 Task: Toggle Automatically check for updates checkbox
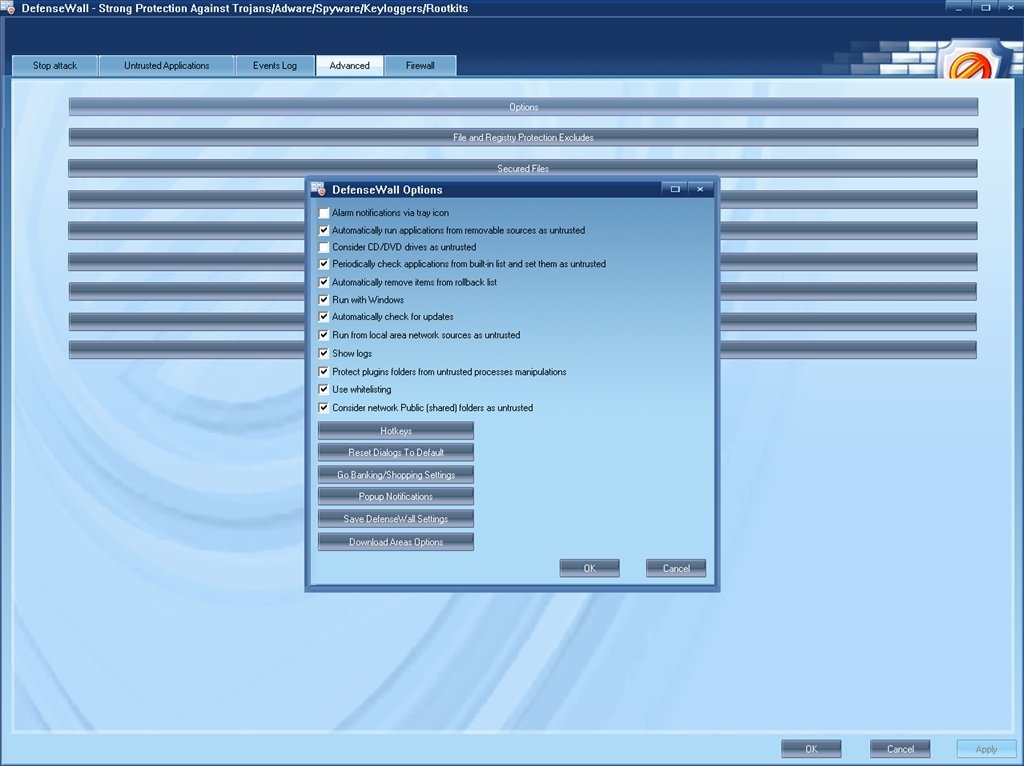pyautogui.click(x=324, y=317)
